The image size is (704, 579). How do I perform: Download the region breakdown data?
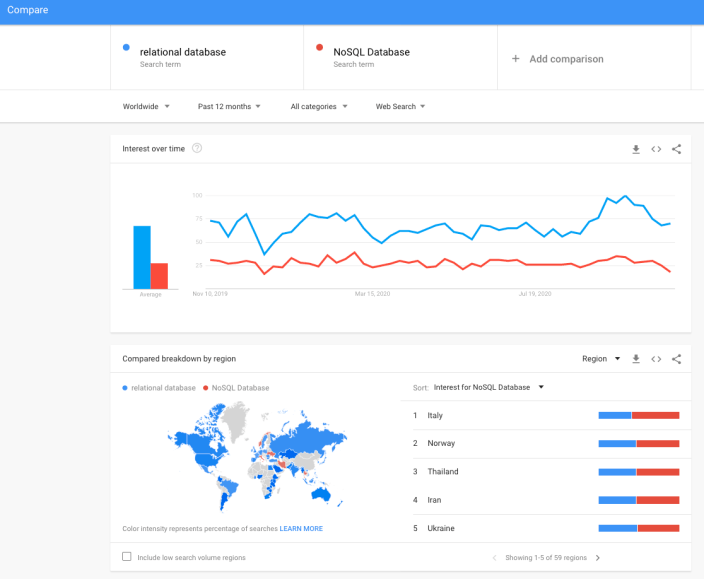click(x=636, y=359)
